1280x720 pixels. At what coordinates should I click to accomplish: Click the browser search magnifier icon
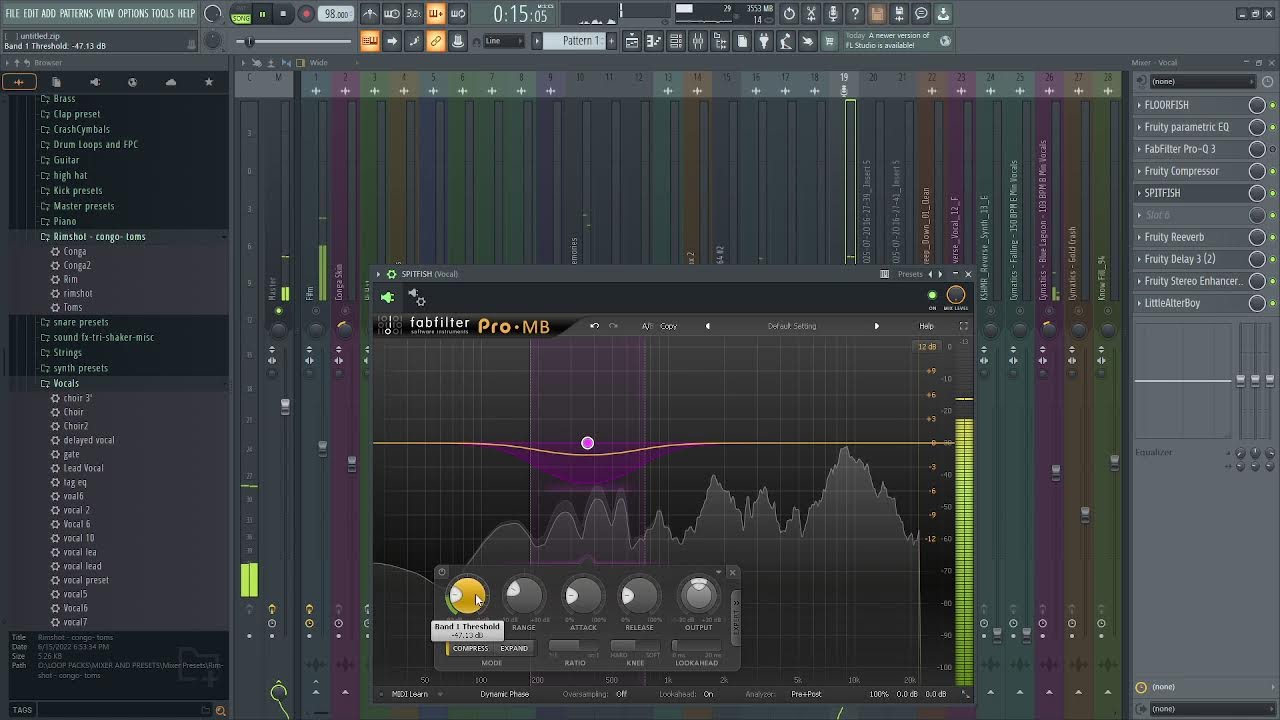pos(221,710)
